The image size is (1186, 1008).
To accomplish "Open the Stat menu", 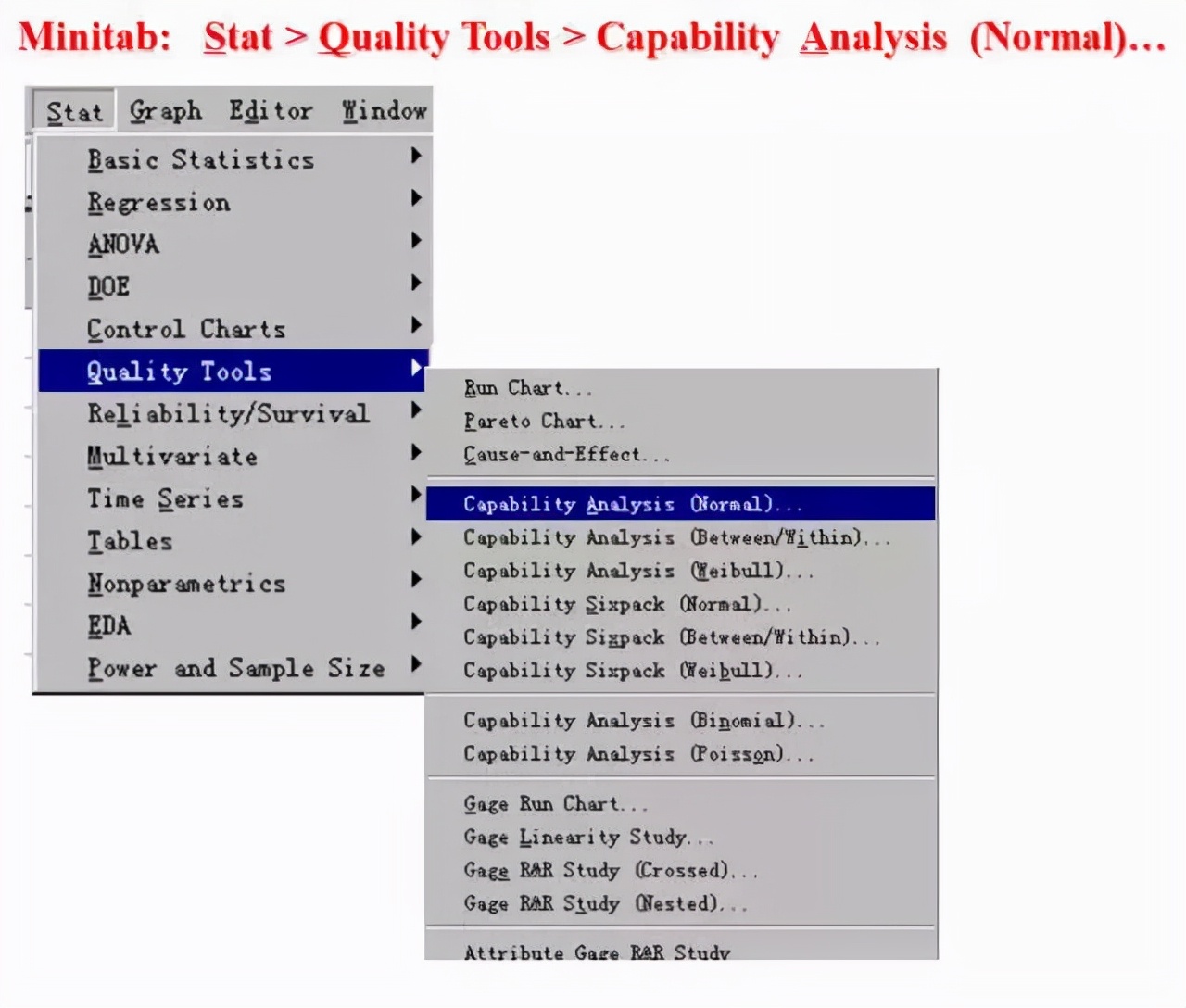I will (74, 111).
